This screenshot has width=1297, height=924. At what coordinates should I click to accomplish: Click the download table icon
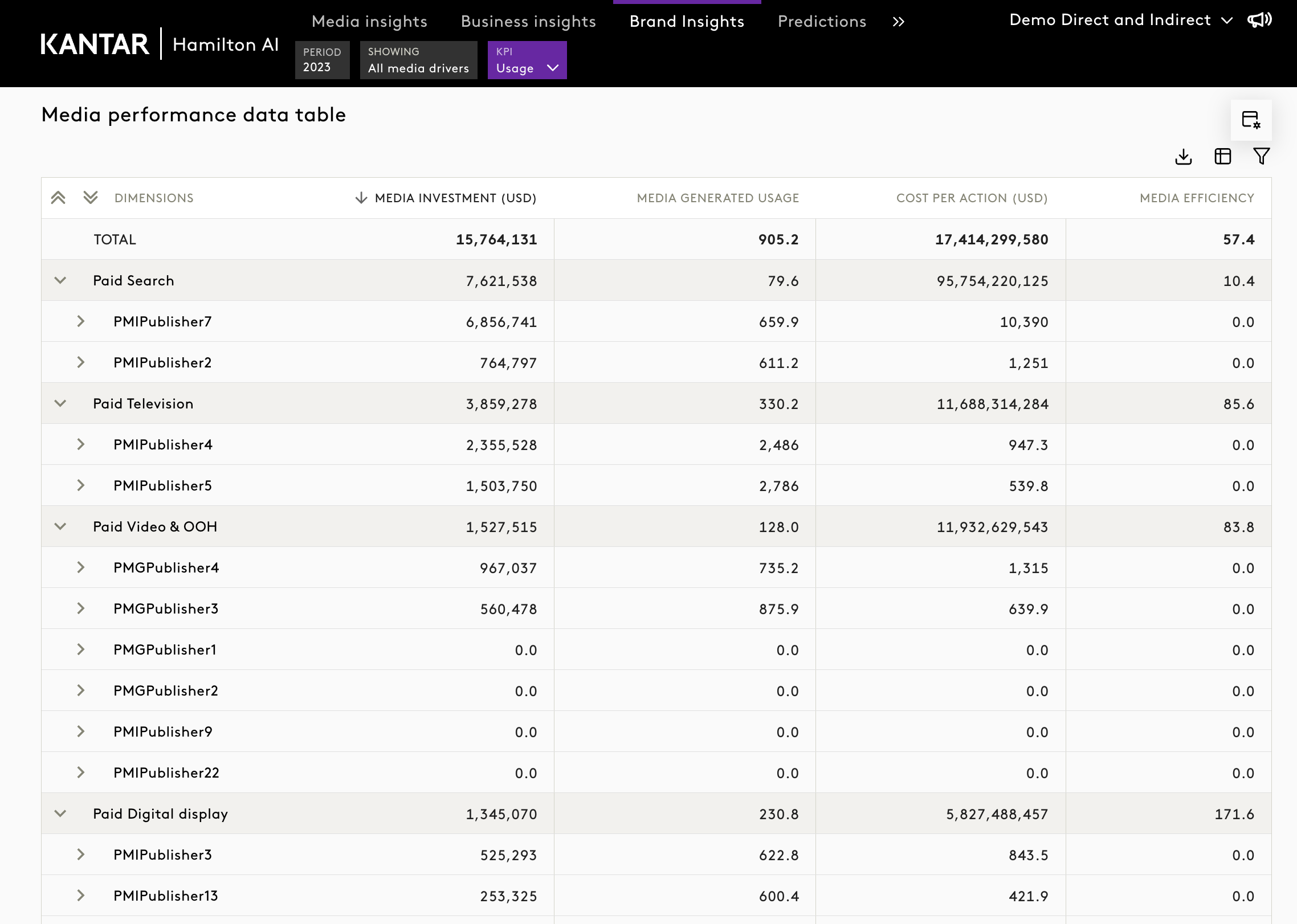(1184, 157)
